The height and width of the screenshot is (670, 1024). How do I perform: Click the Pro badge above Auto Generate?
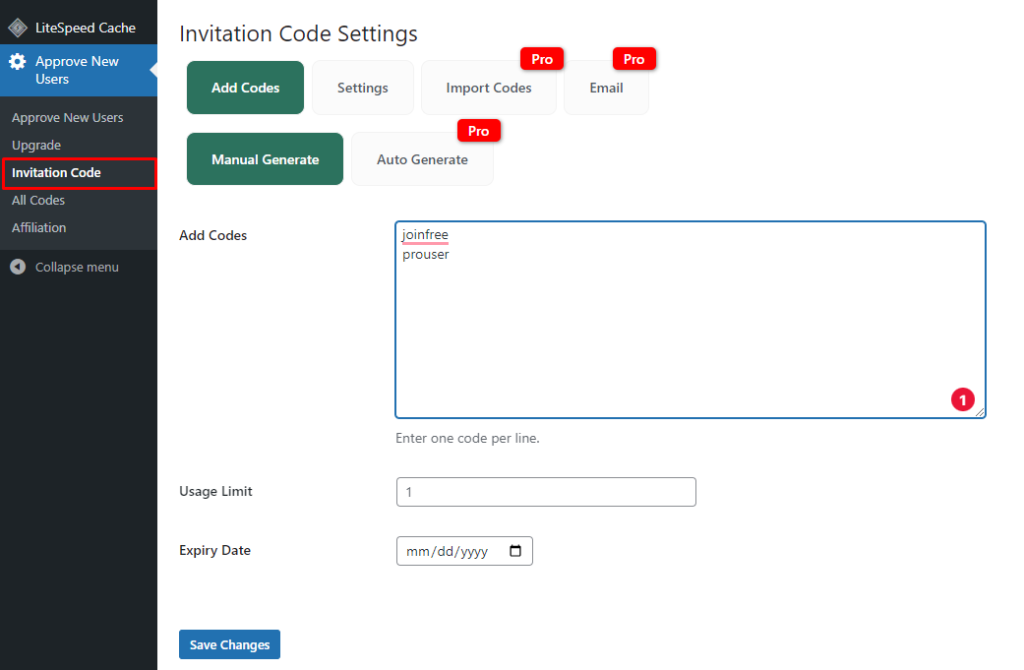478,130
